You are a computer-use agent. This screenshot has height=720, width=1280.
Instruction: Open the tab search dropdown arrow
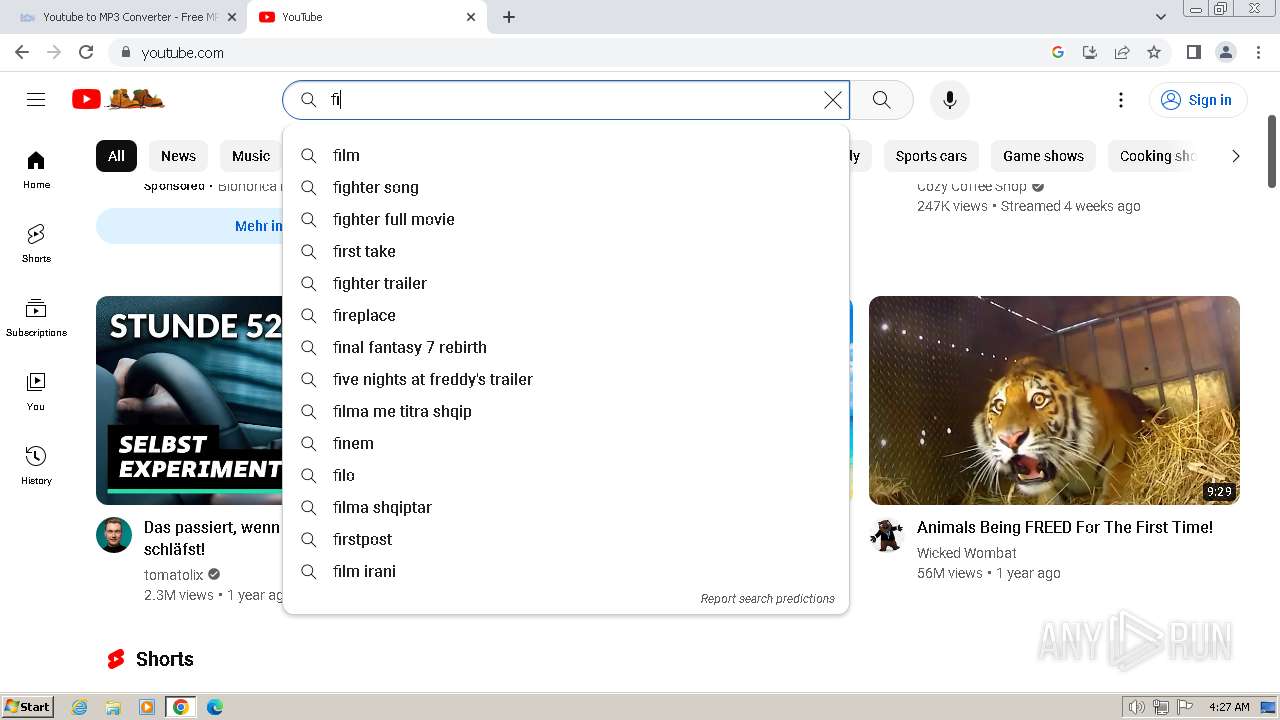pyautogui.click(x=1161, y=17)
